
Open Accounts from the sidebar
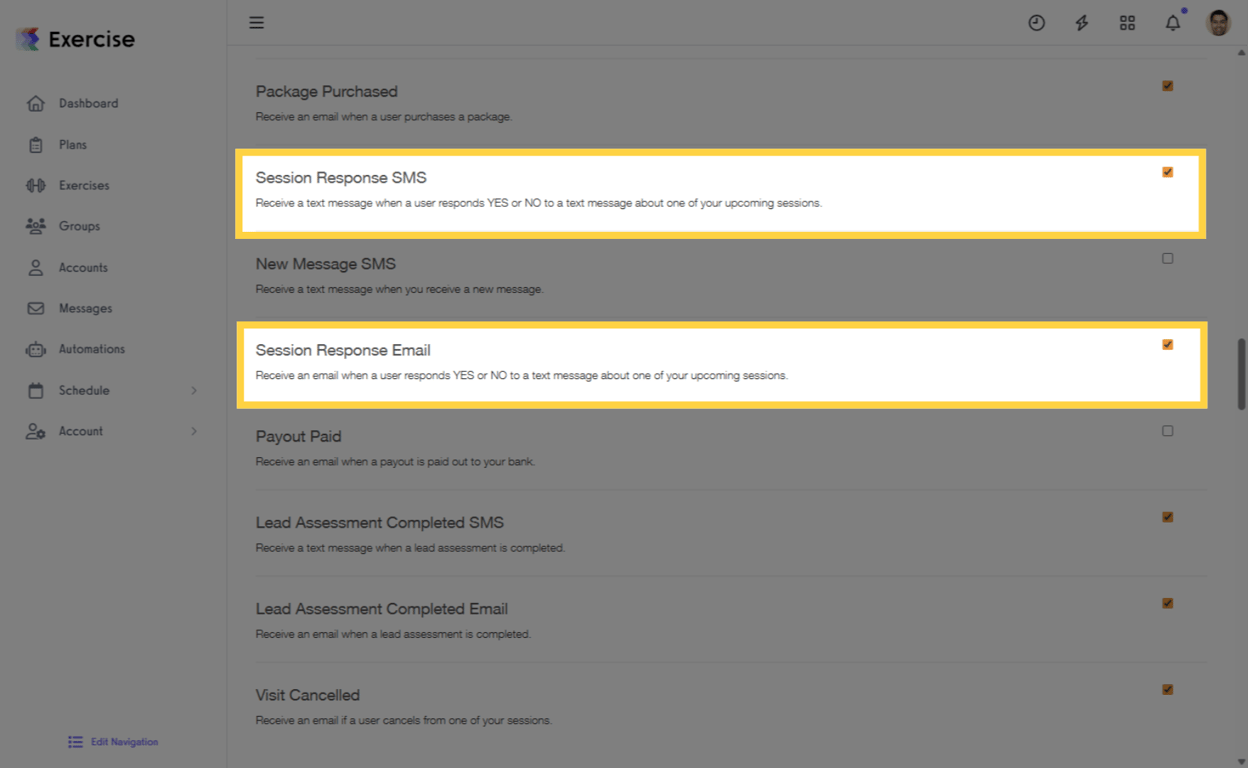(83, 267)
